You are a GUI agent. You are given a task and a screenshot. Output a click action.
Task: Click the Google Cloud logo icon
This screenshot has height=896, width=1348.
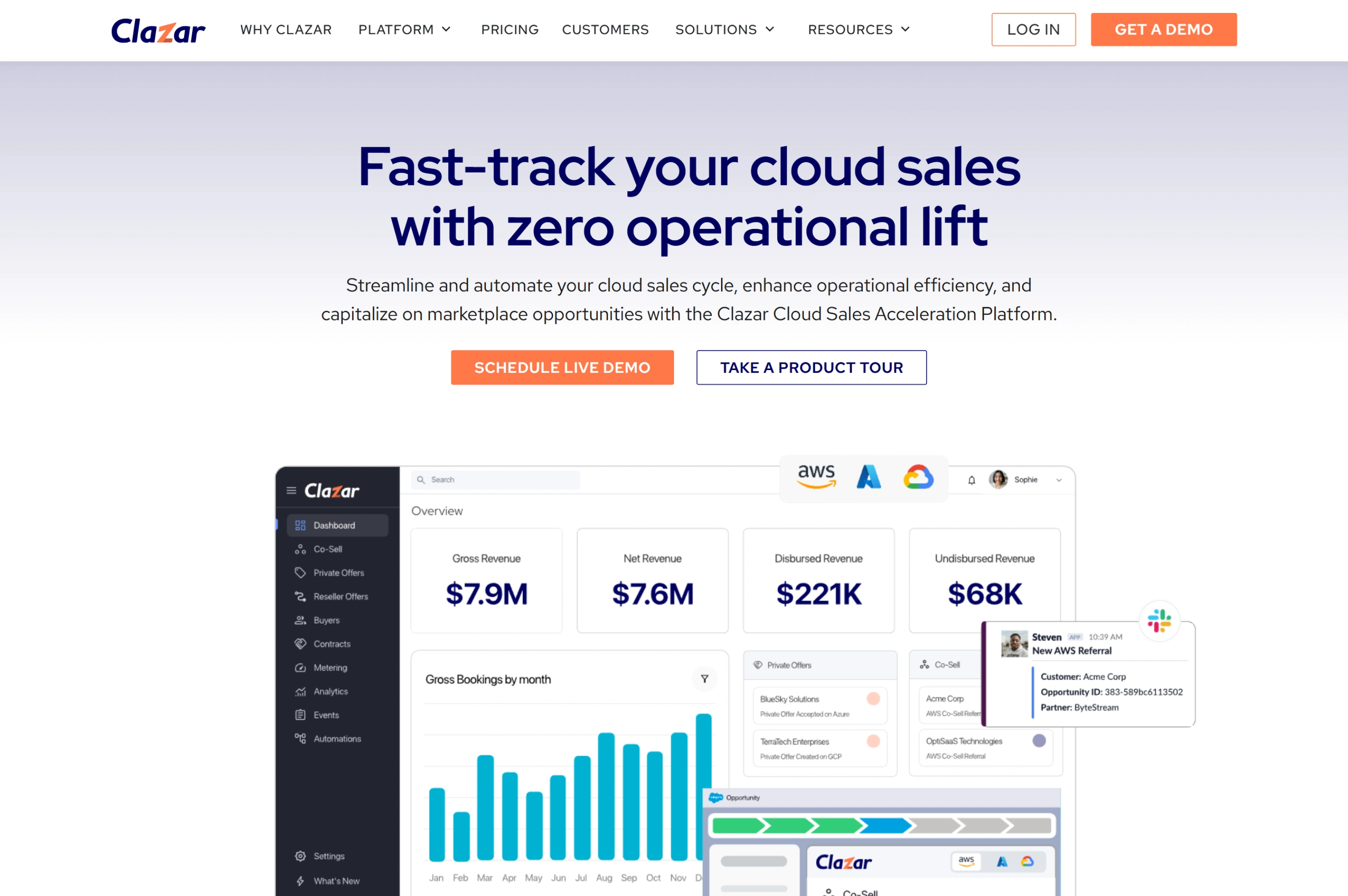[x=918, y=477]
